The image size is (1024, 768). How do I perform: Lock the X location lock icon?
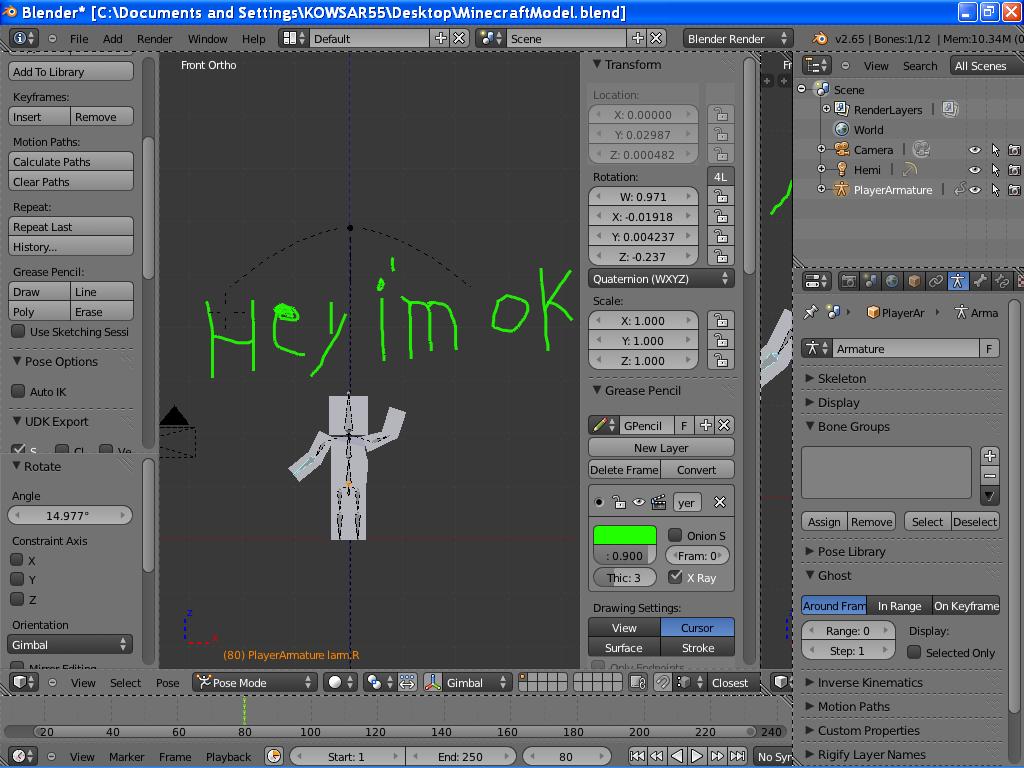[x=720, y=114]
